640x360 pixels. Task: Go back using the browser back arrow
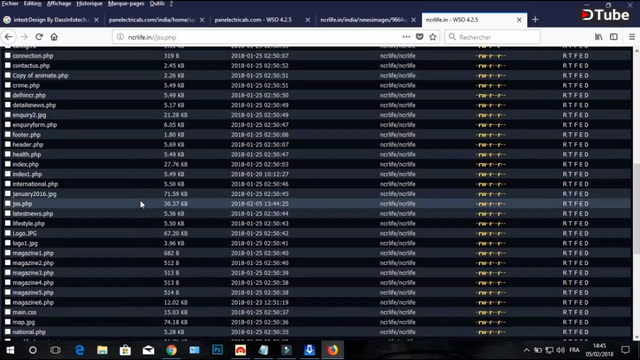pos(9,37)
